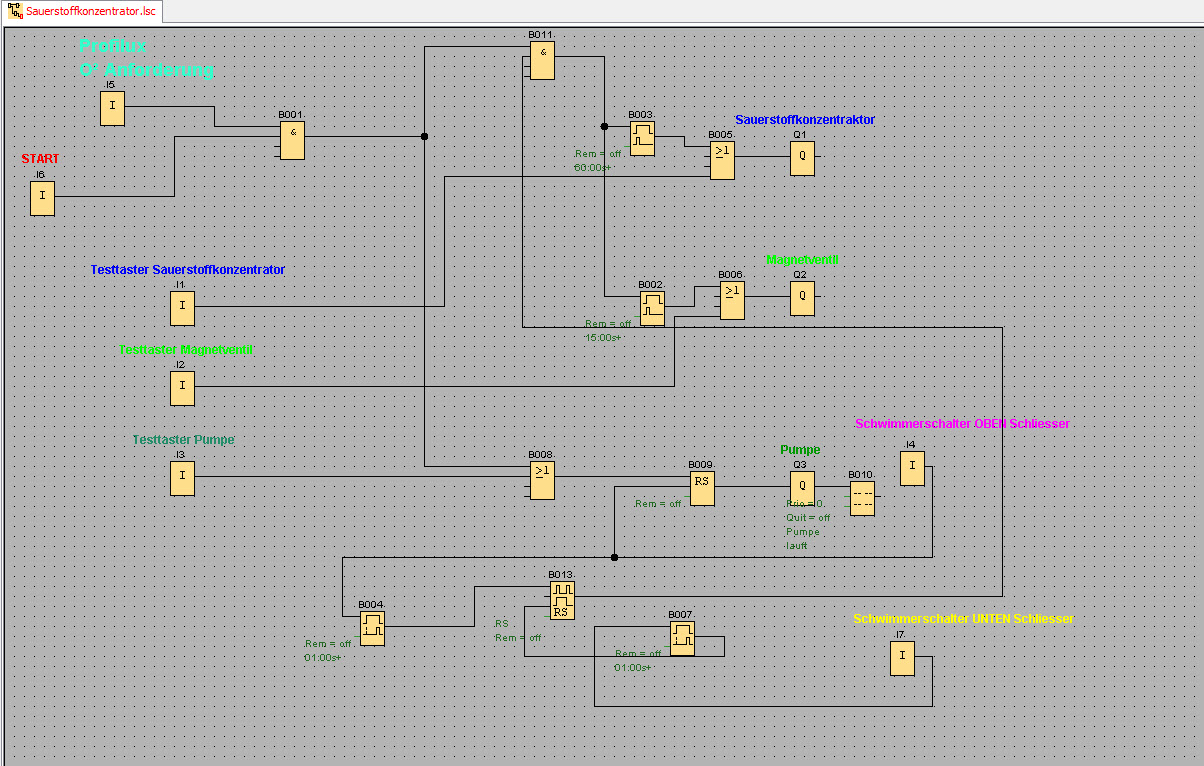1204x766 pixels.
Task: Select the AND gate block B001
Action: click(292, 141)
